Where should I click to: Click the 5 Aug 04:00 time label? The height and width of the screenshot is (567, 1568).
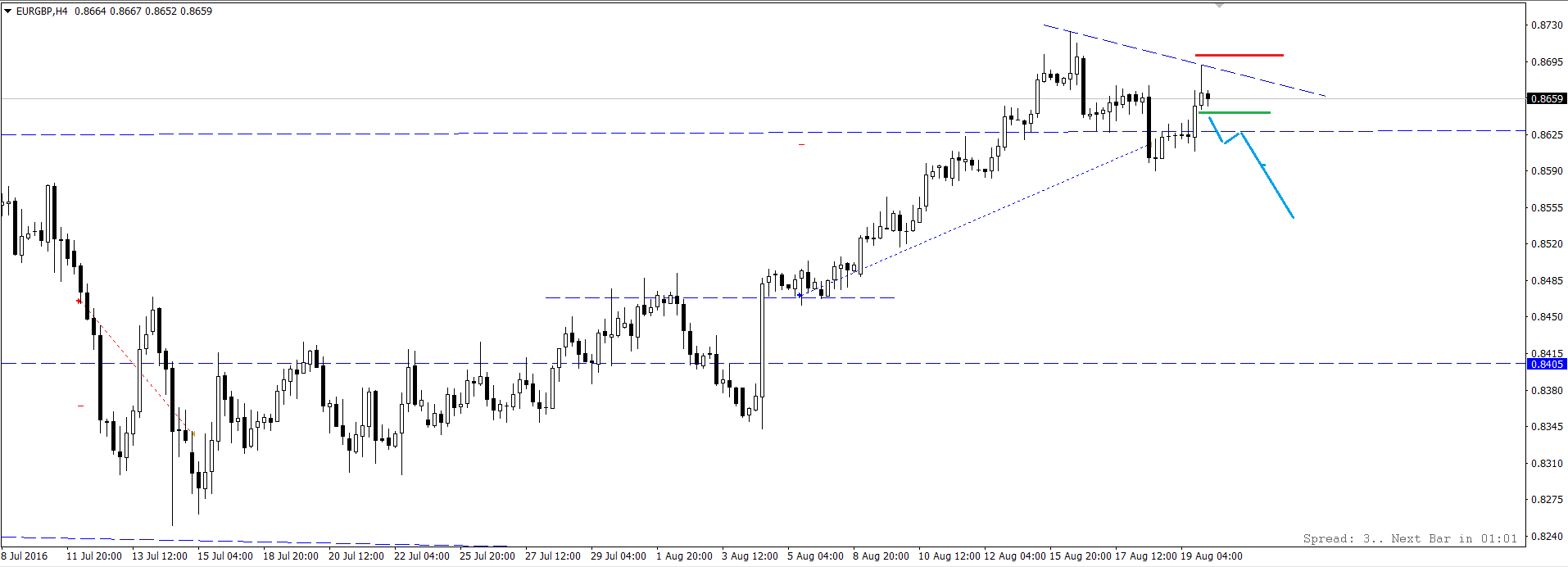816,556
